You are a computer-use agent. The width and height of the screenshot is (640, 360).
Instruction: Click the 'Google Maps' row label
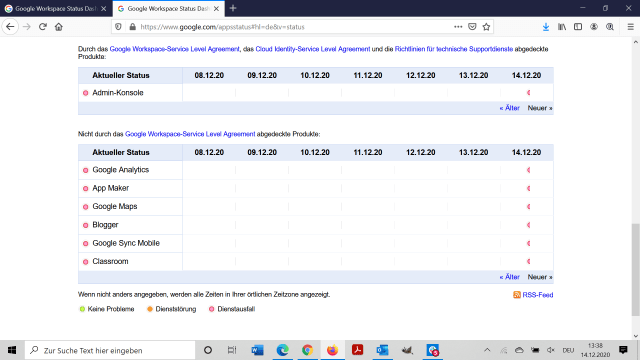click(115, 207)
